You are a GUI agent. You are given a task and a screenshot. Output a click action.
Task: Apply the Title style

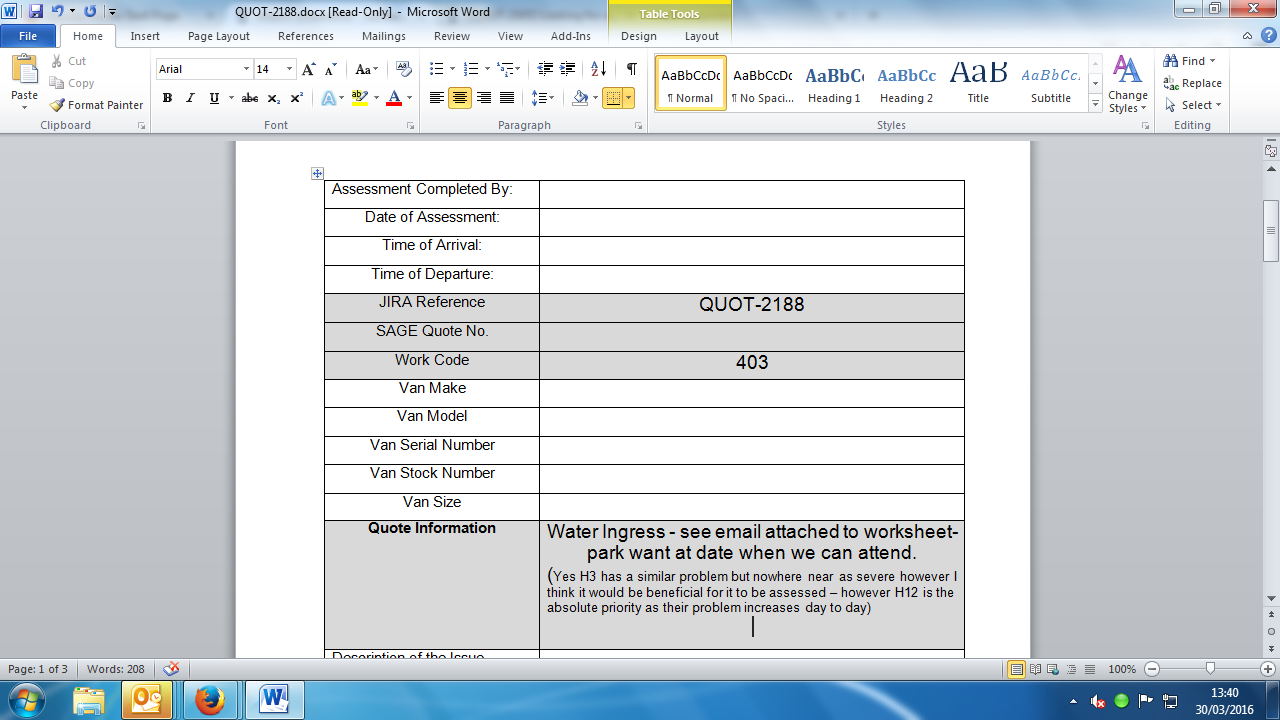978,84
